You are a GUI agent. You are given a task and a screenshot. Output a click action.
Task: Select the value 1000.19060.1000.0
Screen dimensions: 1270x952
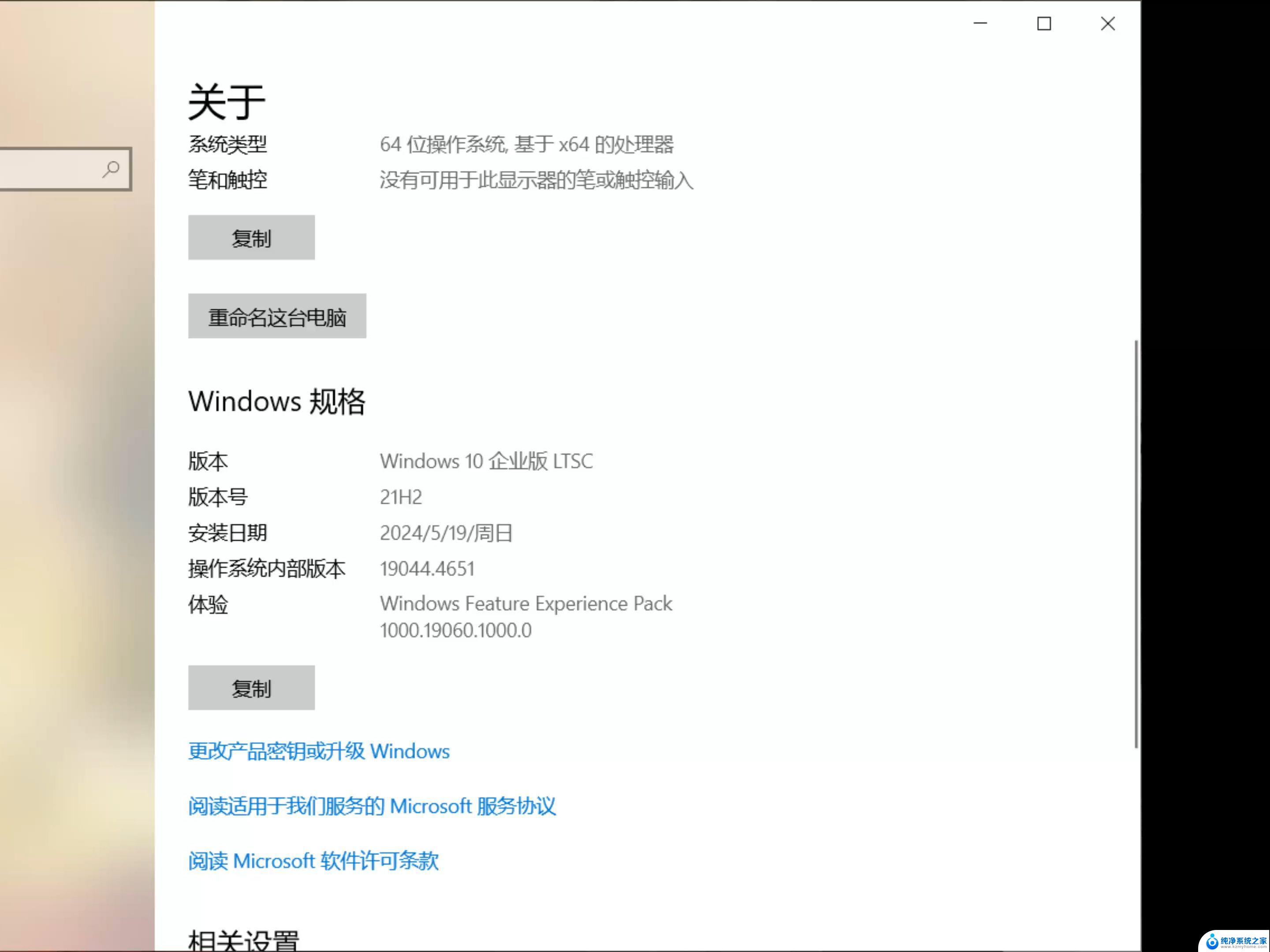point(456,630)
